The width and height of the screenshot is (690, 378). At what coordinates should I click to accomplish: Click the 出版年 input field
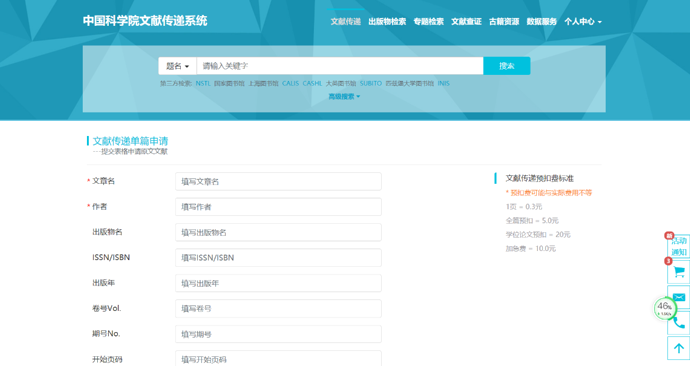pos(278,283)
